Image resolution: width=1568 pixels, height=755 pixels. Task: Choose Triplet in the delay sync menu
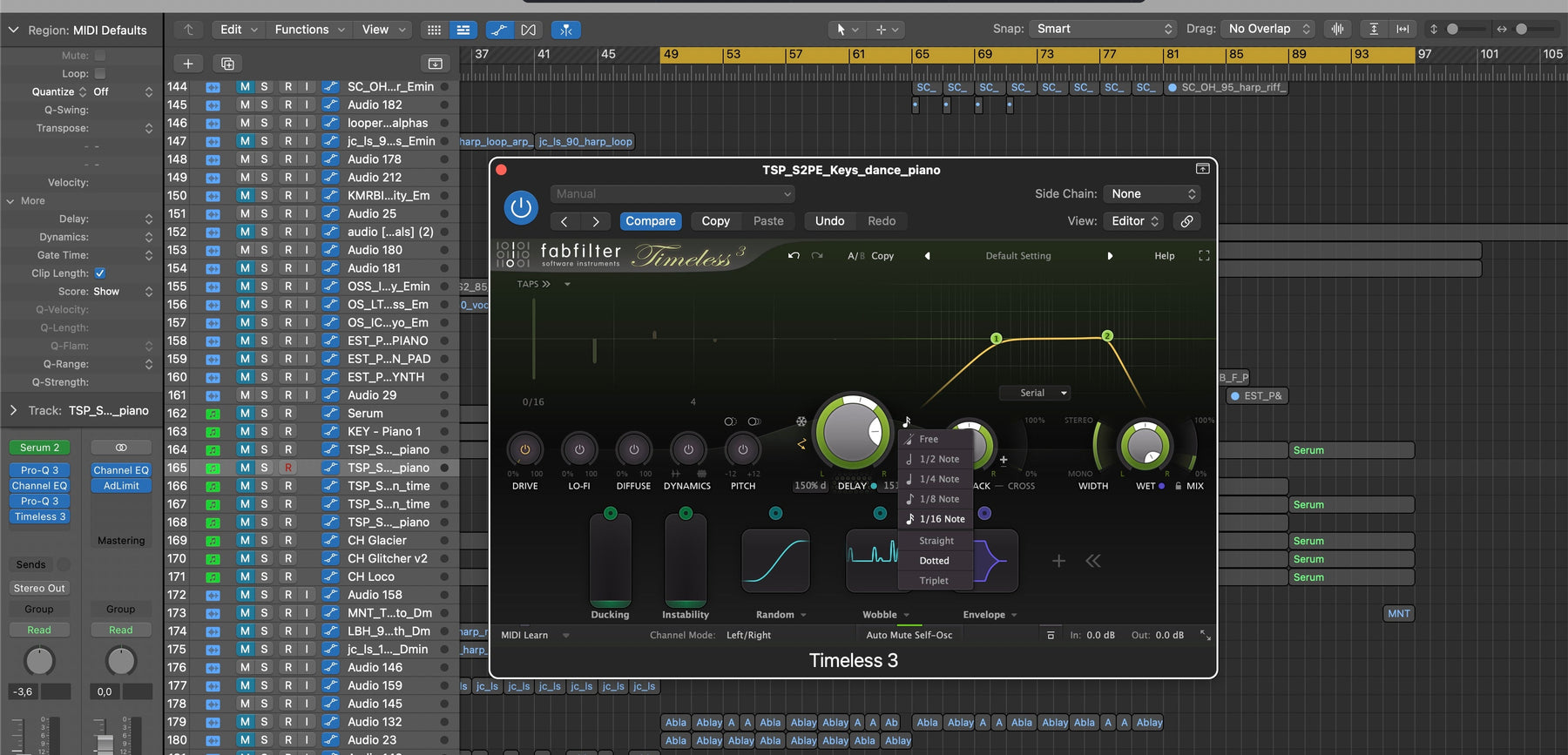pyautogui.click(x=936, y=581)
